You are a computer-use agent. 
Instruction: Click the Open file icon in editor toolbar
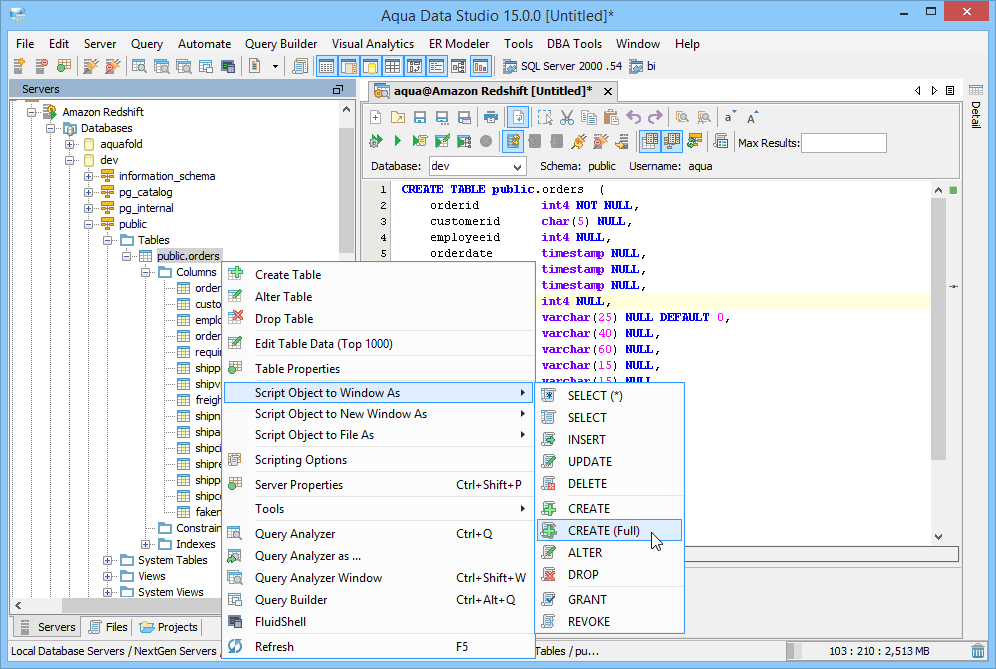pyautogui.click(x=398, y=117)
